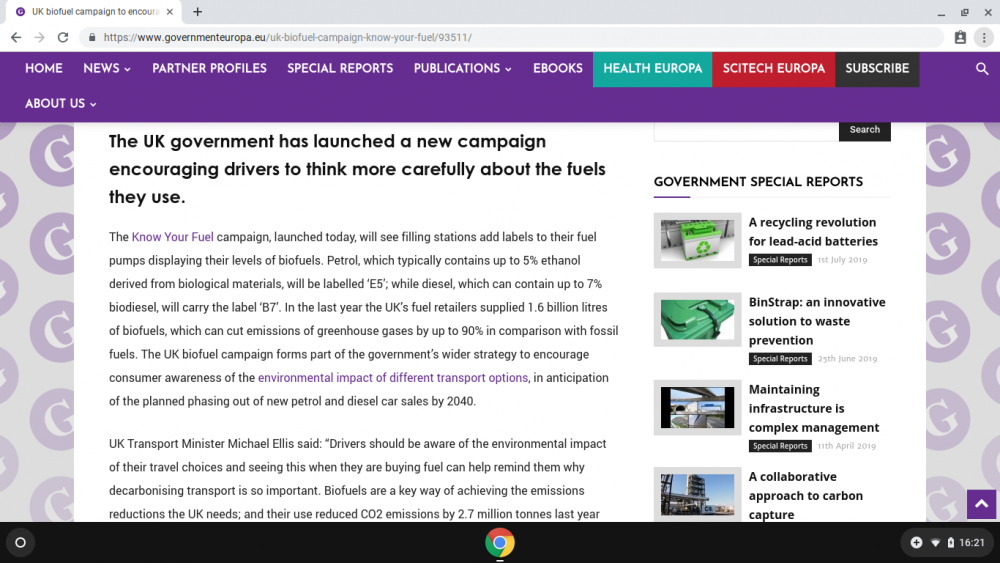View site security lock information
This screenshot has height=563, width=1000.
pos(92,38)
